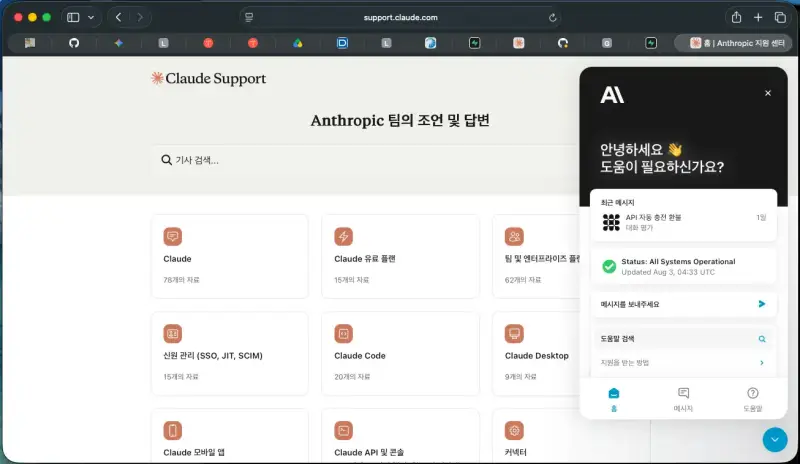This screenshot has width=800, height=464.
Task: Close the chat widget with X
Action: coord(768,93)
